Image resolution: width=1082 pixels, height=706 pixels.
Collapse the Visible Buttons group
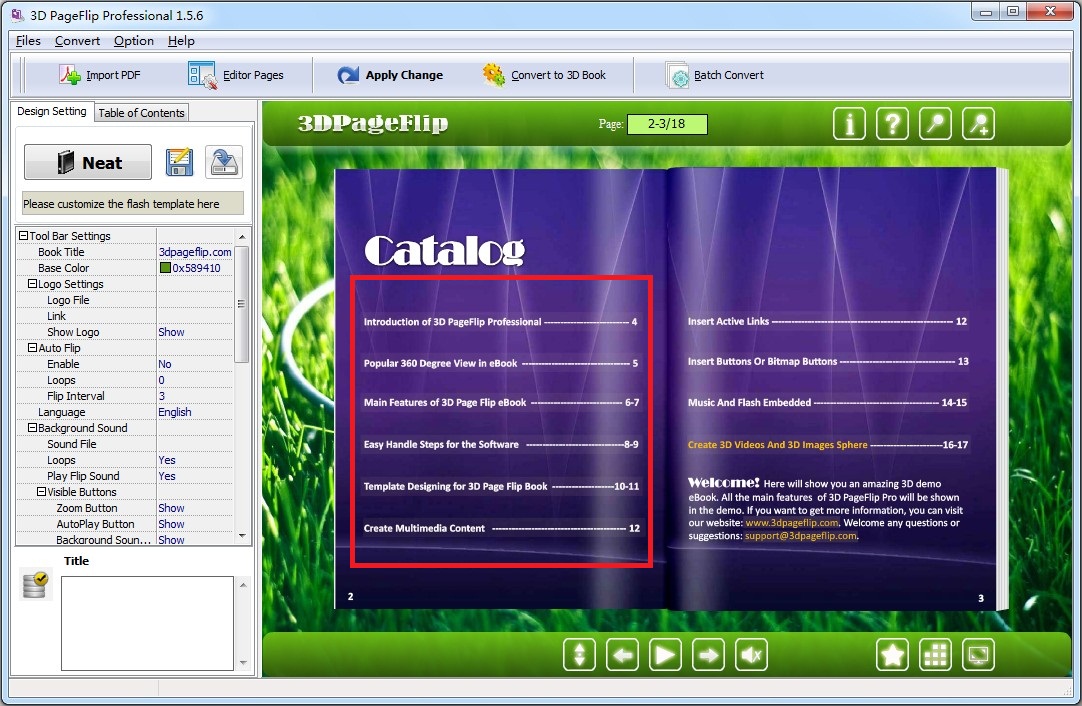tap(41, 492)
